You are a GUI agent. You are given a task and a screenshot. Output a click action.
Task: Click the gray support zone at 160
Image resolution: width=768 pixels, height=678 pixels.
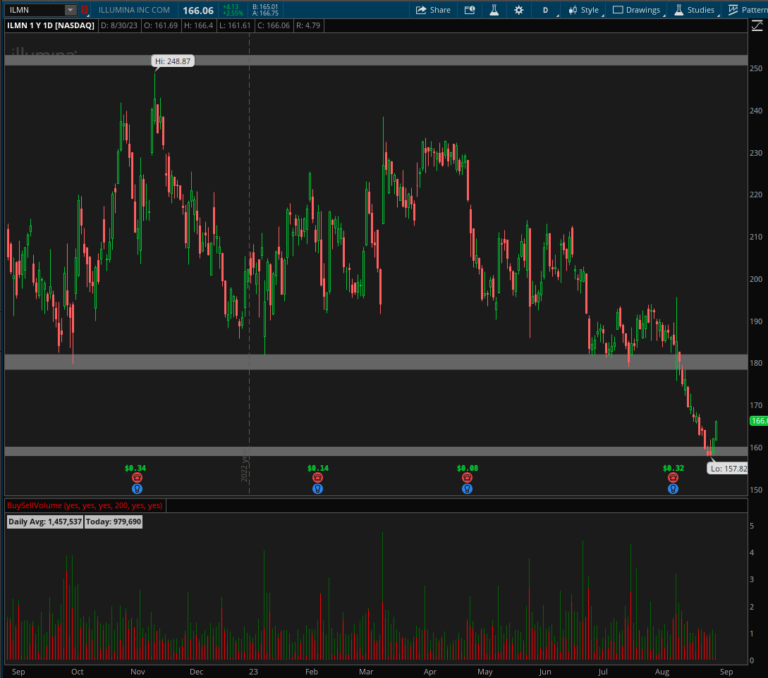pos(376,451)
